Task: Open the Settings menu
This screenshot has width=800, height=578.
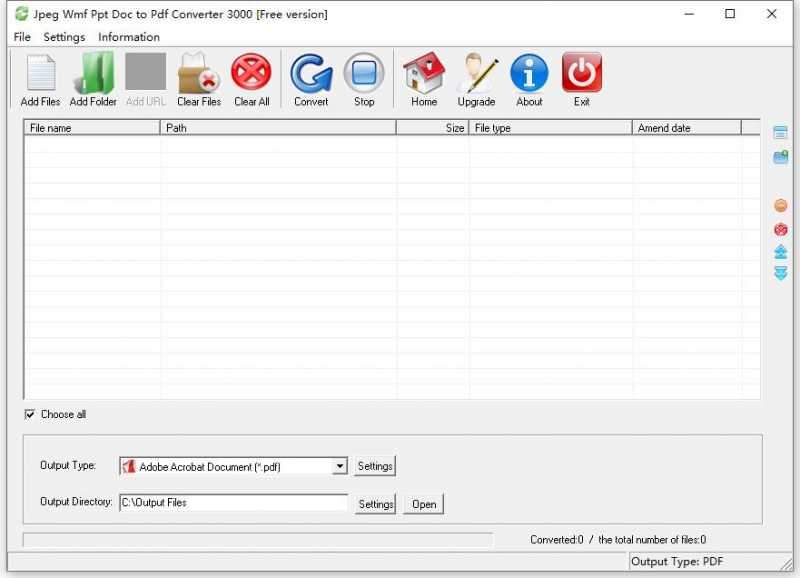Action: [x=63, y=37]
